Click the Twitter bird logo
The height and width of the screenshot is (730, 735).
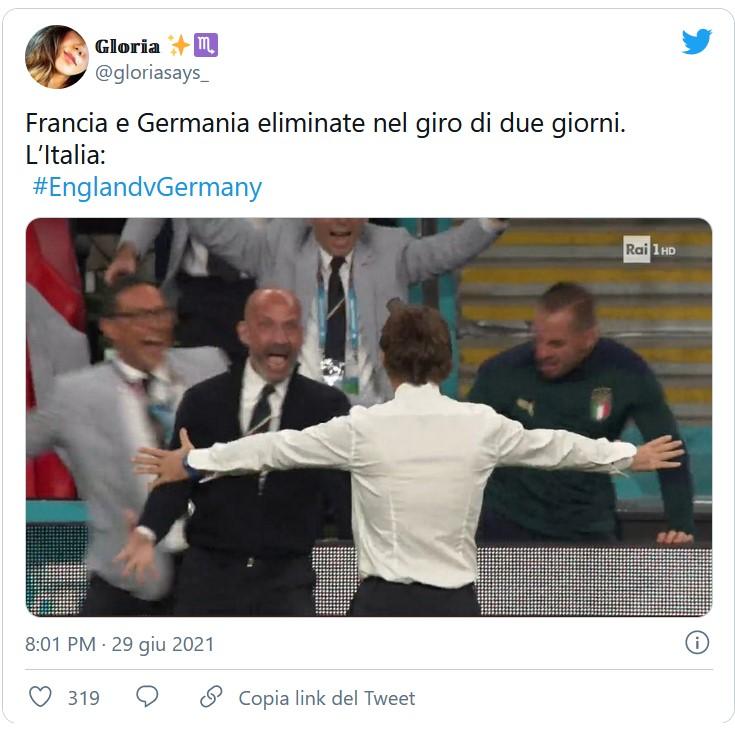(697, 41)
